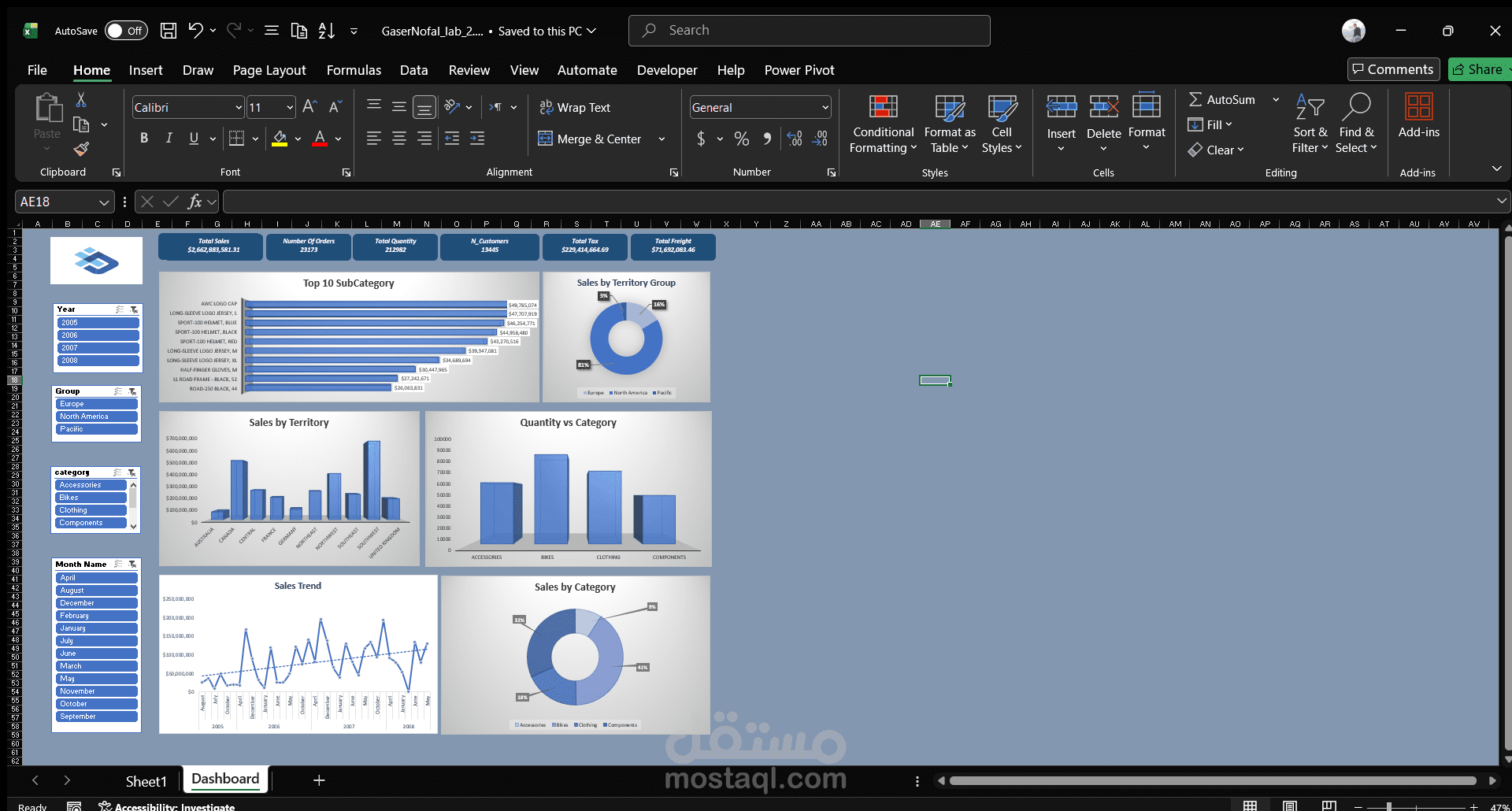Expand the AutoSum options arrow
The image size is (1512, 811).
point(1276,100)
